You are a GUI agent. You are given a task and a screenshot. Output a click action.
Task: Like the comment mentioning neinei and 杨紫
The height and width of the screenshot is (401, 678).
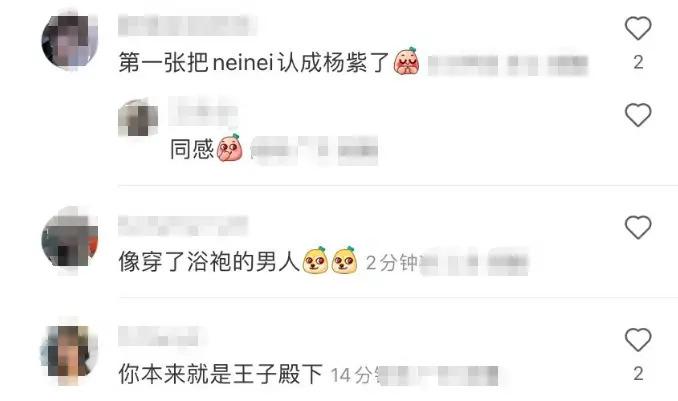click(638, 29)
